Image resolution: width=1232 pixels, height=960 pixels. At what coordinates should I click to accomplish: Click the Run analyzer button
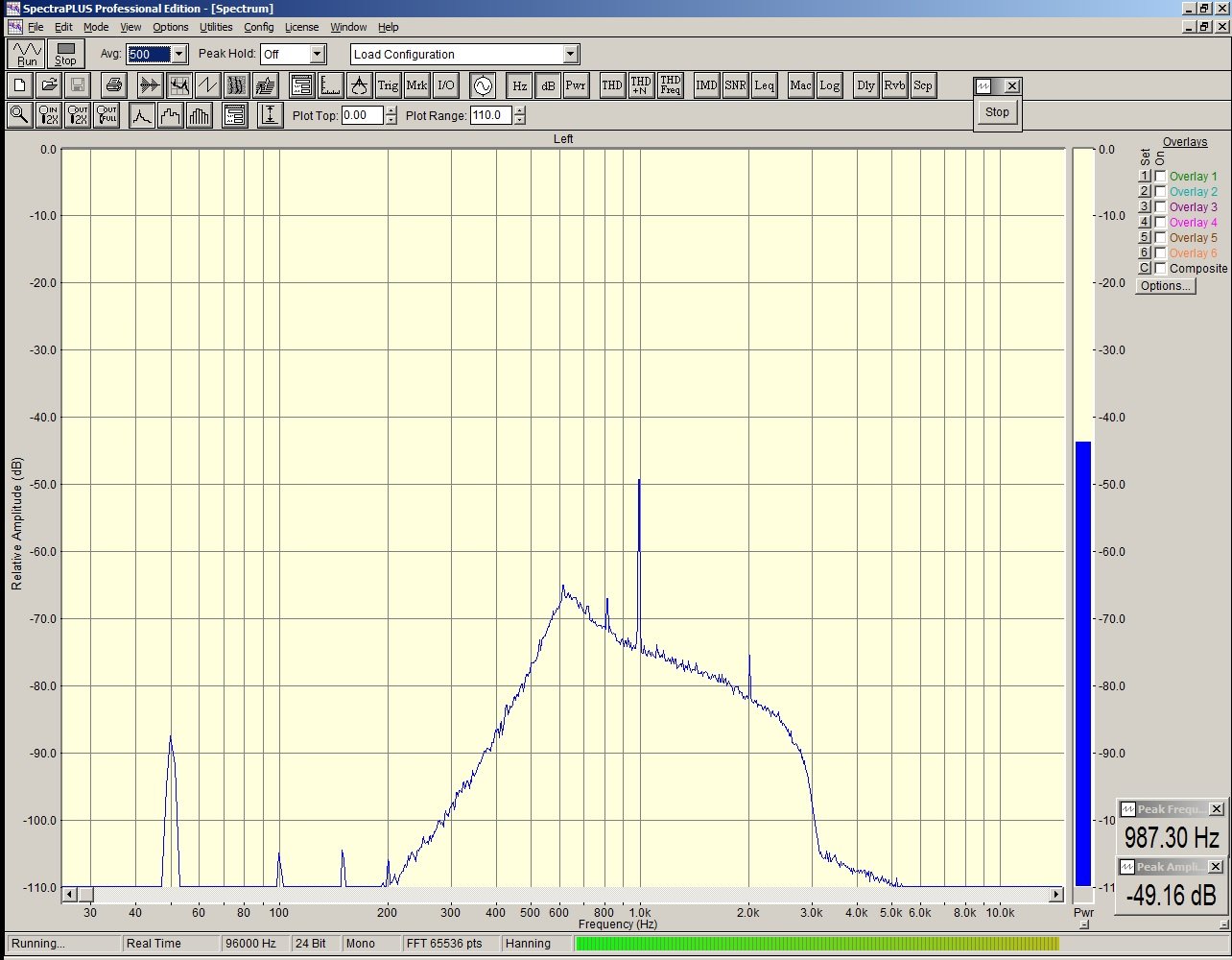click(27, 54)
